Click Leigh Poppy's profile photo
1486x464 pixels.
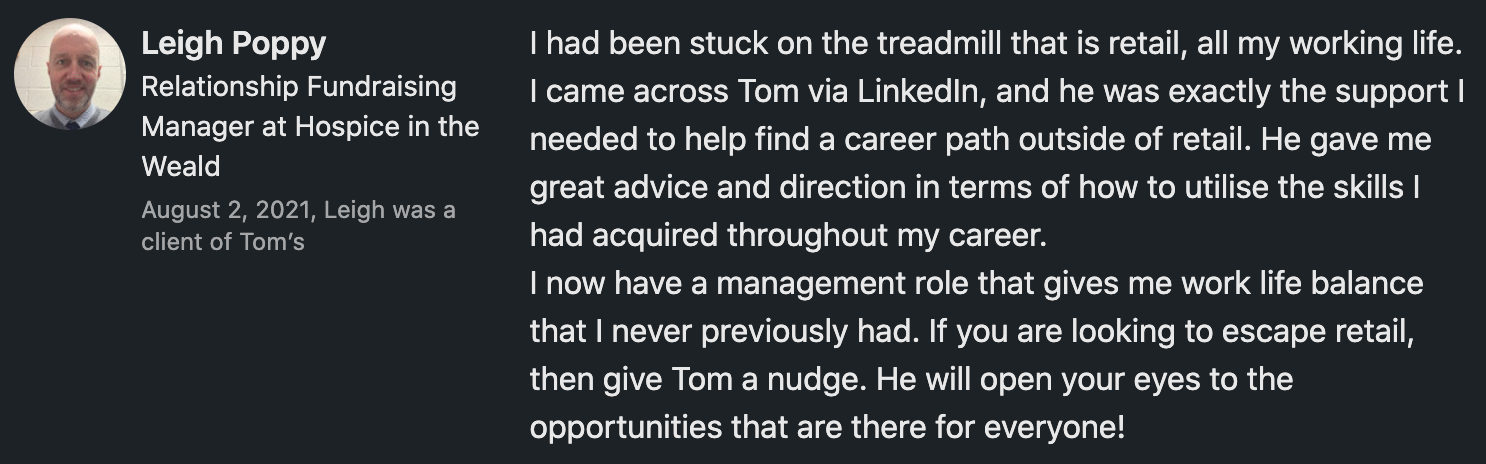click(x=70, y=74)
